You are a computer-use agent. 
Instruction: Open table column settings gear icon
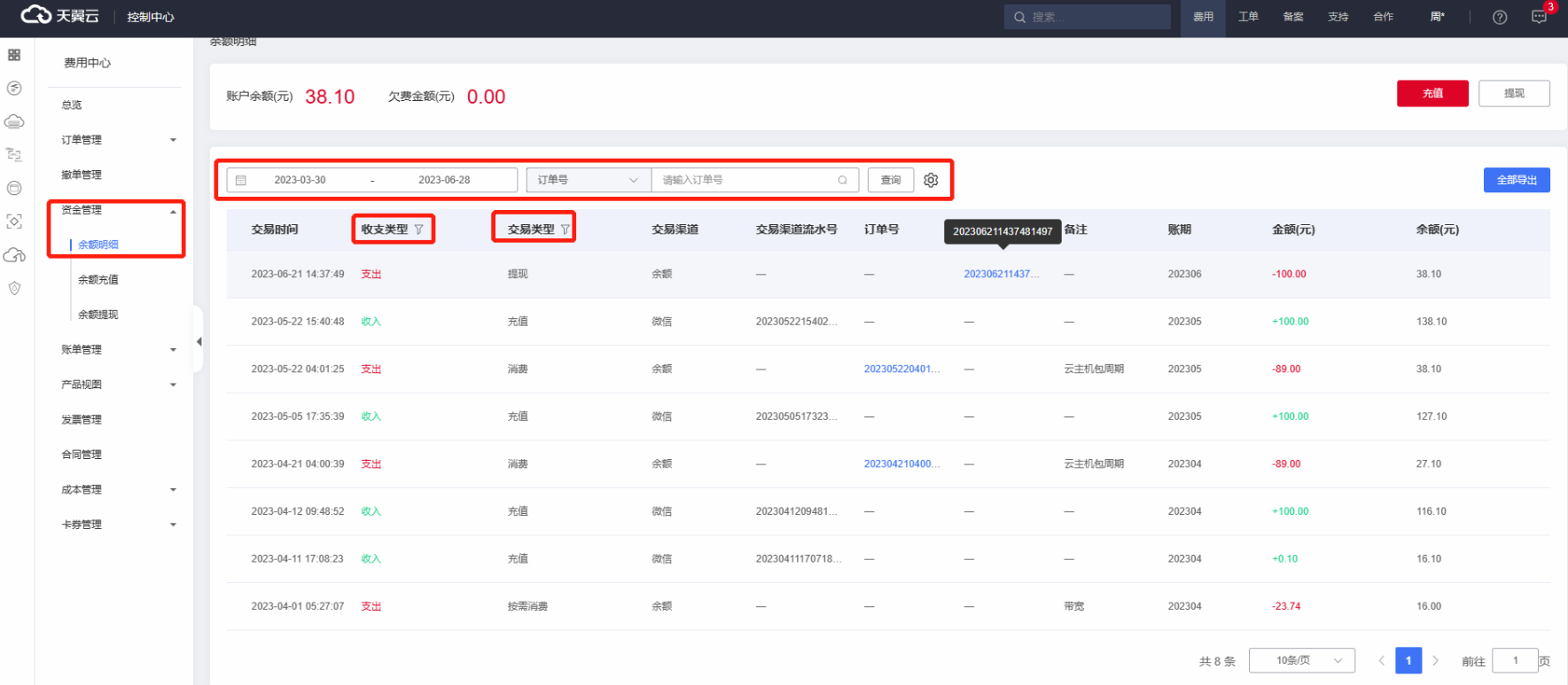click(931, 180)
